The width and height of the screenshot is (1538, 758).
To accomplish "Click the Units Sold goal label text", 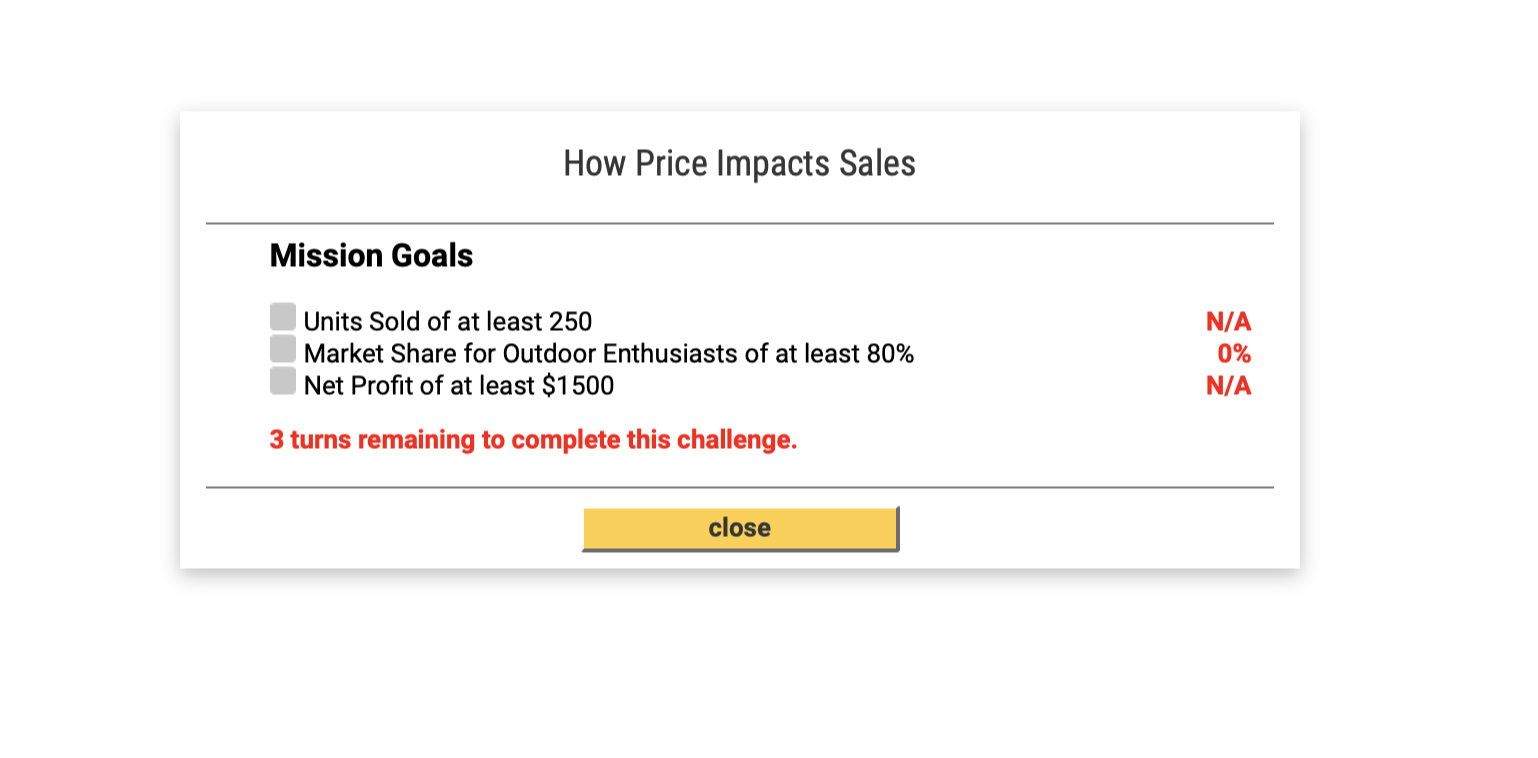I will pos(447,321).
